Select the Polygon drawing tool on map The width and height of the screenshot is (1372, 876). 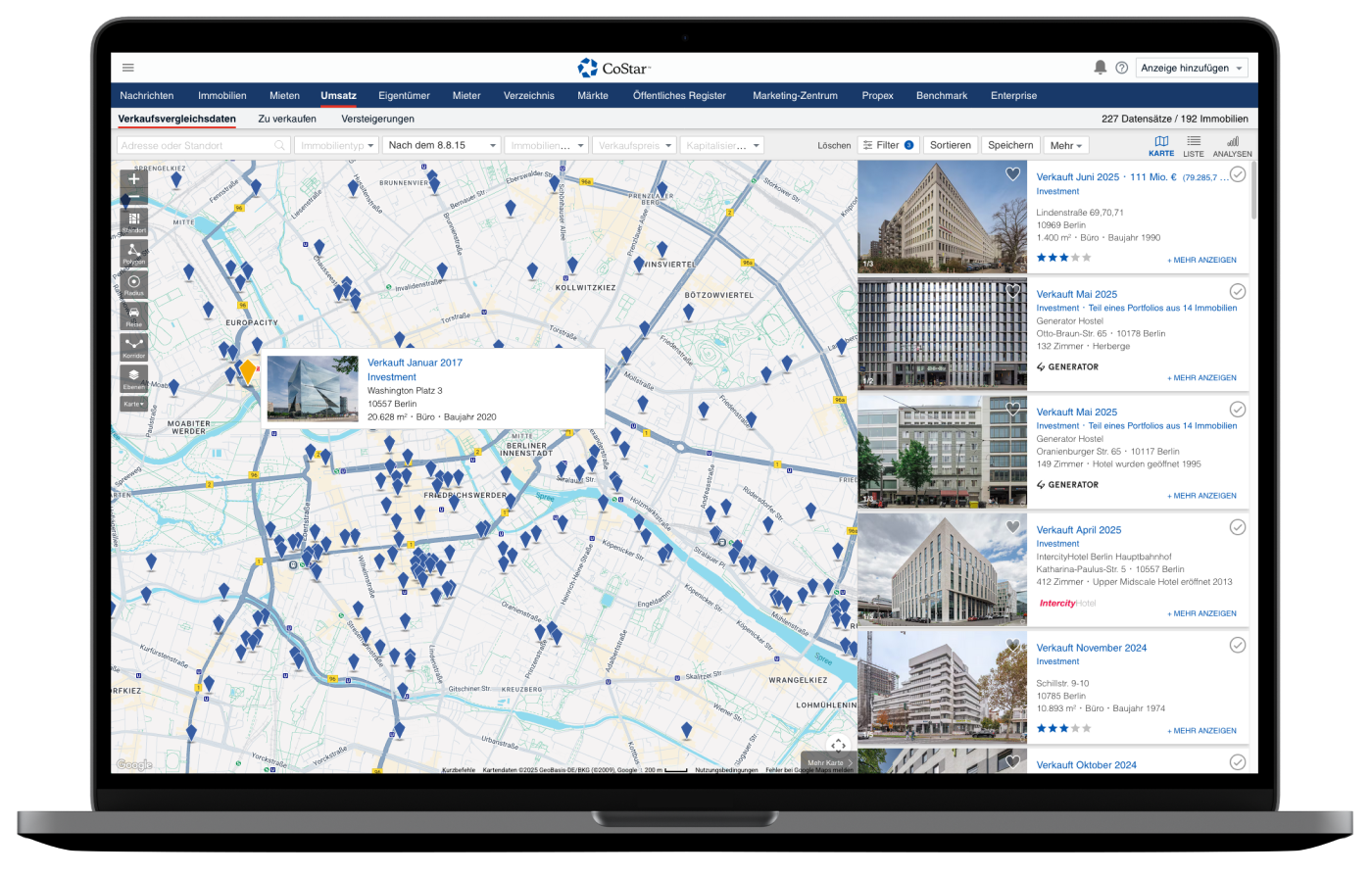[134, 253]
